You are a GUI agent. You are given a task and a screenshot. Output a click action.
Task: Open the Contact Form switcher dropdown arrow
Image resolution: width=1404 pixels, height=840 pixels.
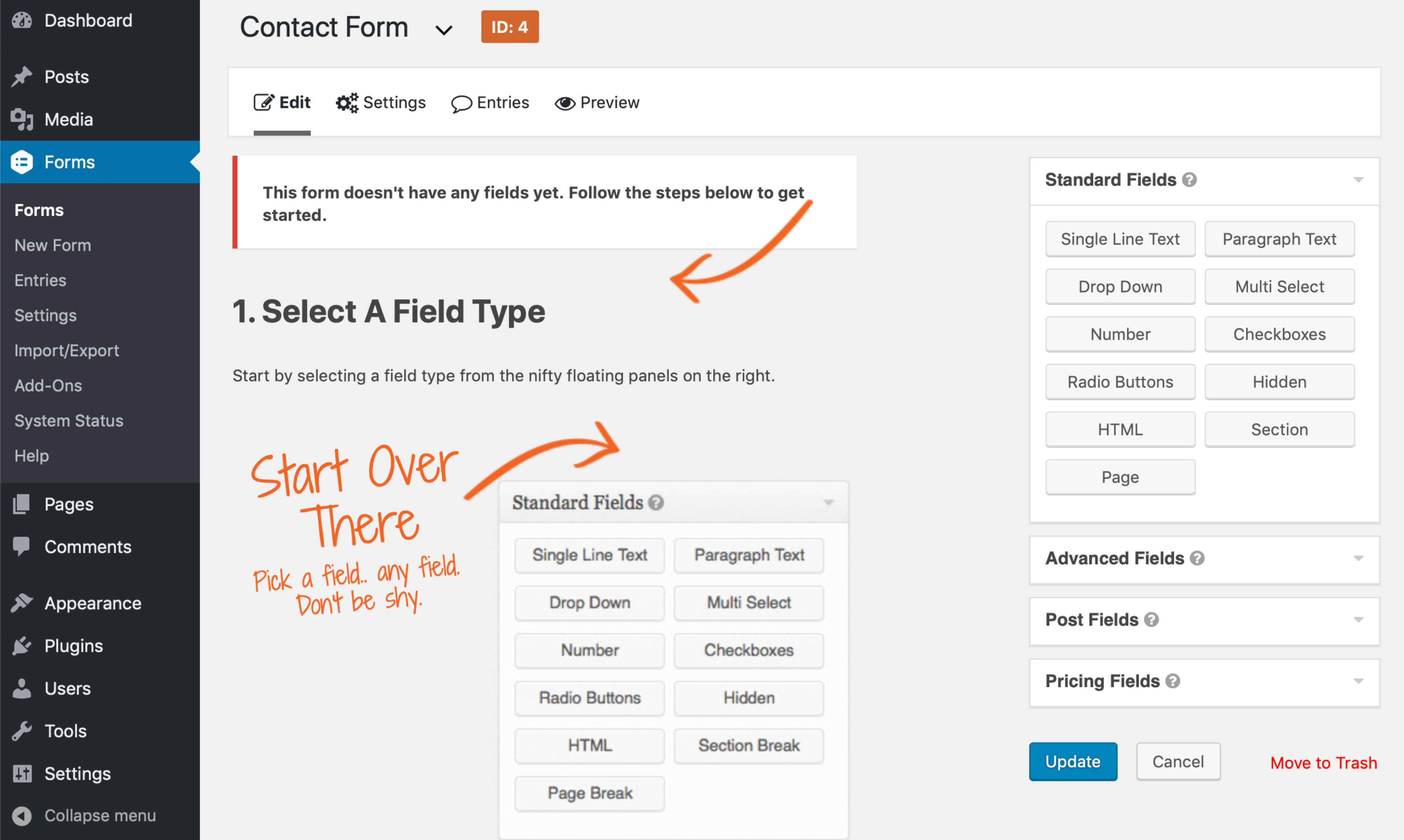tap(443, 30)
